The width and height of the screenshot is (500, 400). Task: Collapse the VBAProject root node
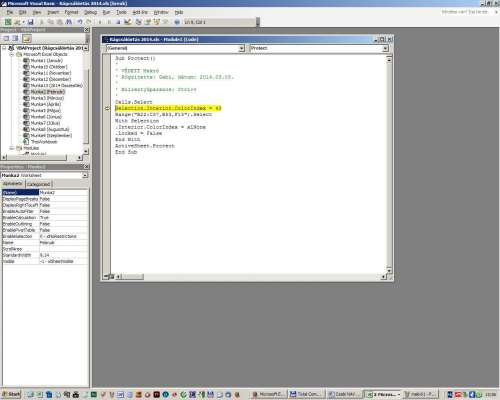(4, 48)
